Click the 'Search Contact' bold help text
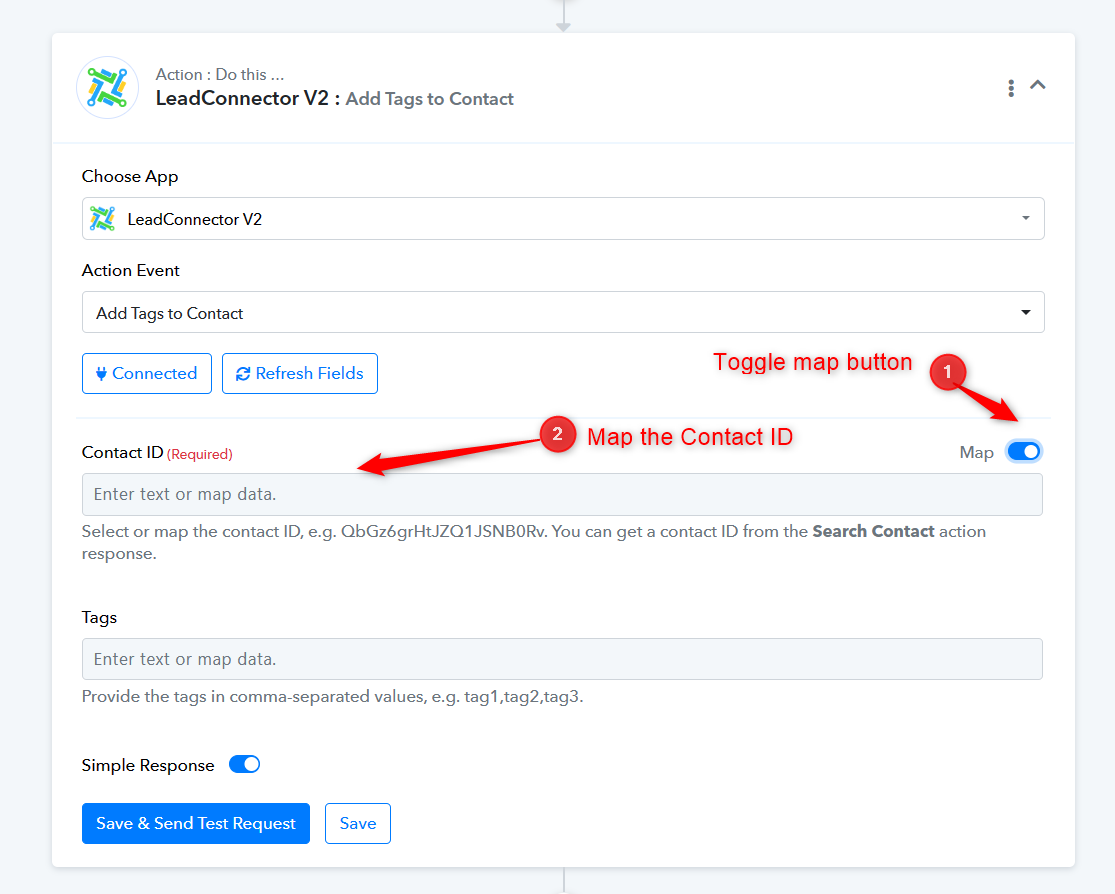 pos(873,531)
